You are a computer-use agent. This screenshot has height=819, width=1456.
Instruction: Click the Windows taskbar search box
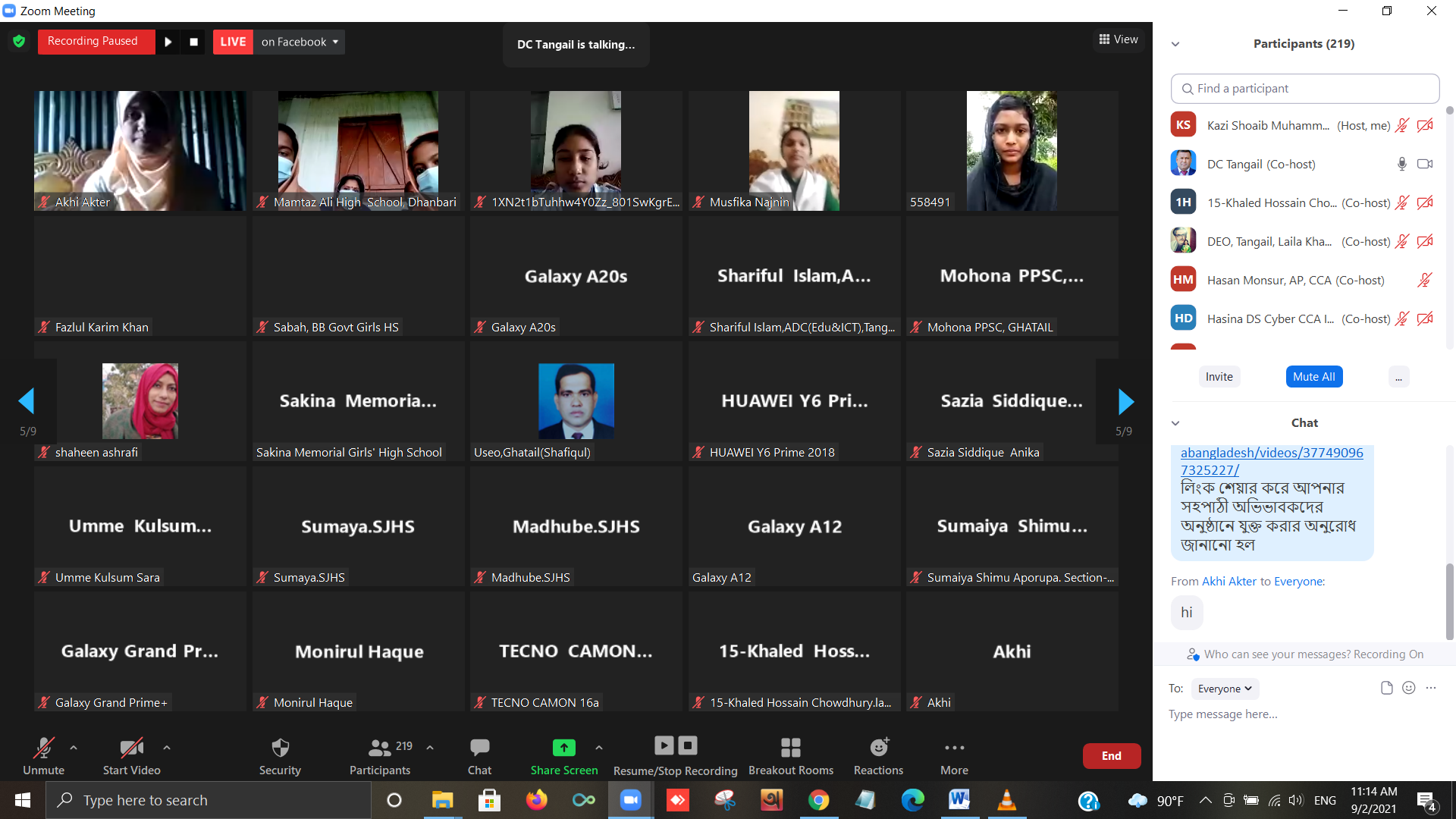pyautogui.click(x=209, y=800)
